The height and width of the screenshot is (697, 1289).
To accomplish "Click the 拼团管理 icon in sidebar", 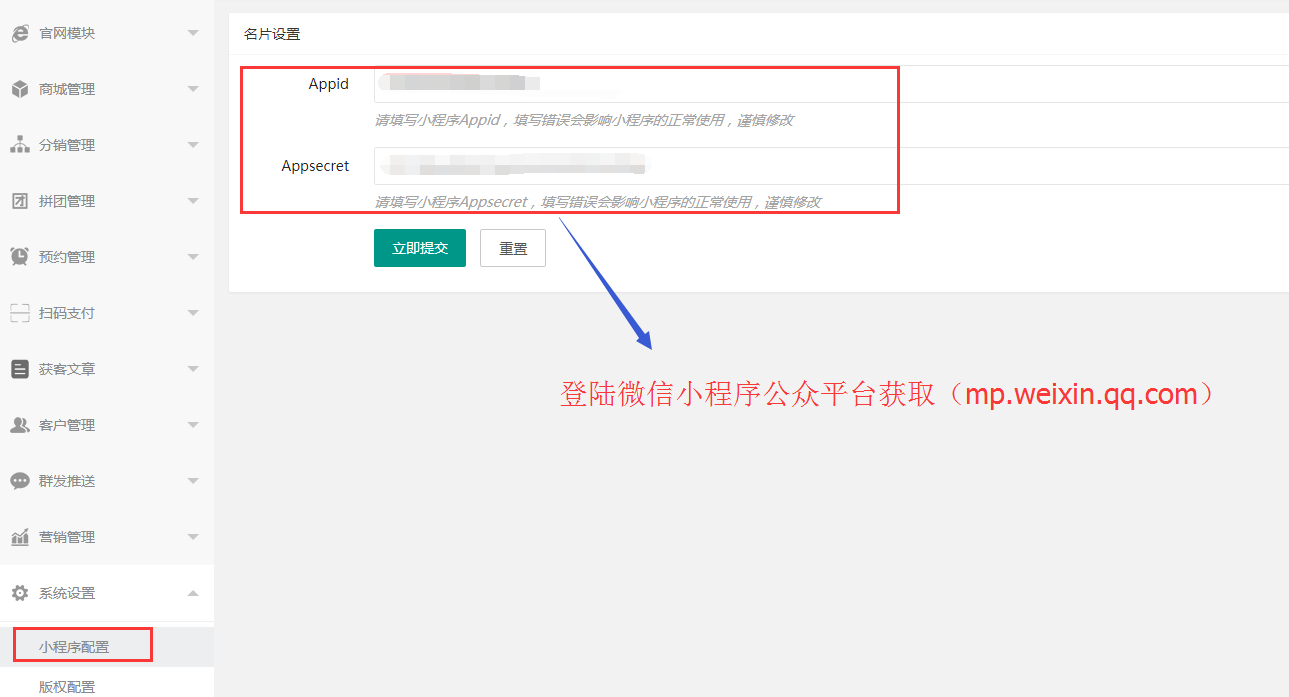I will (19, 201).
